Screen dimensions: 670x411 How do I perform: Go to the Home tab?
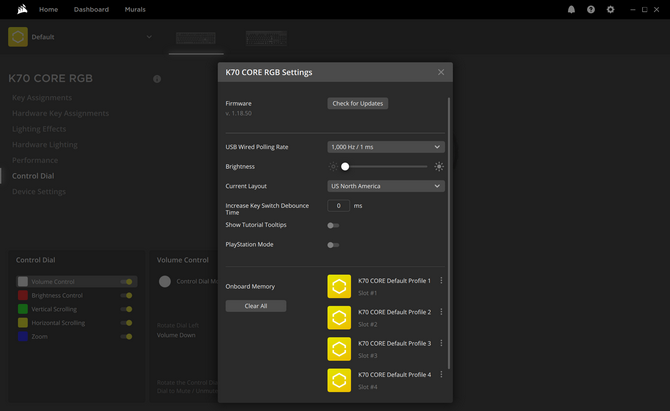click(48, 9)
